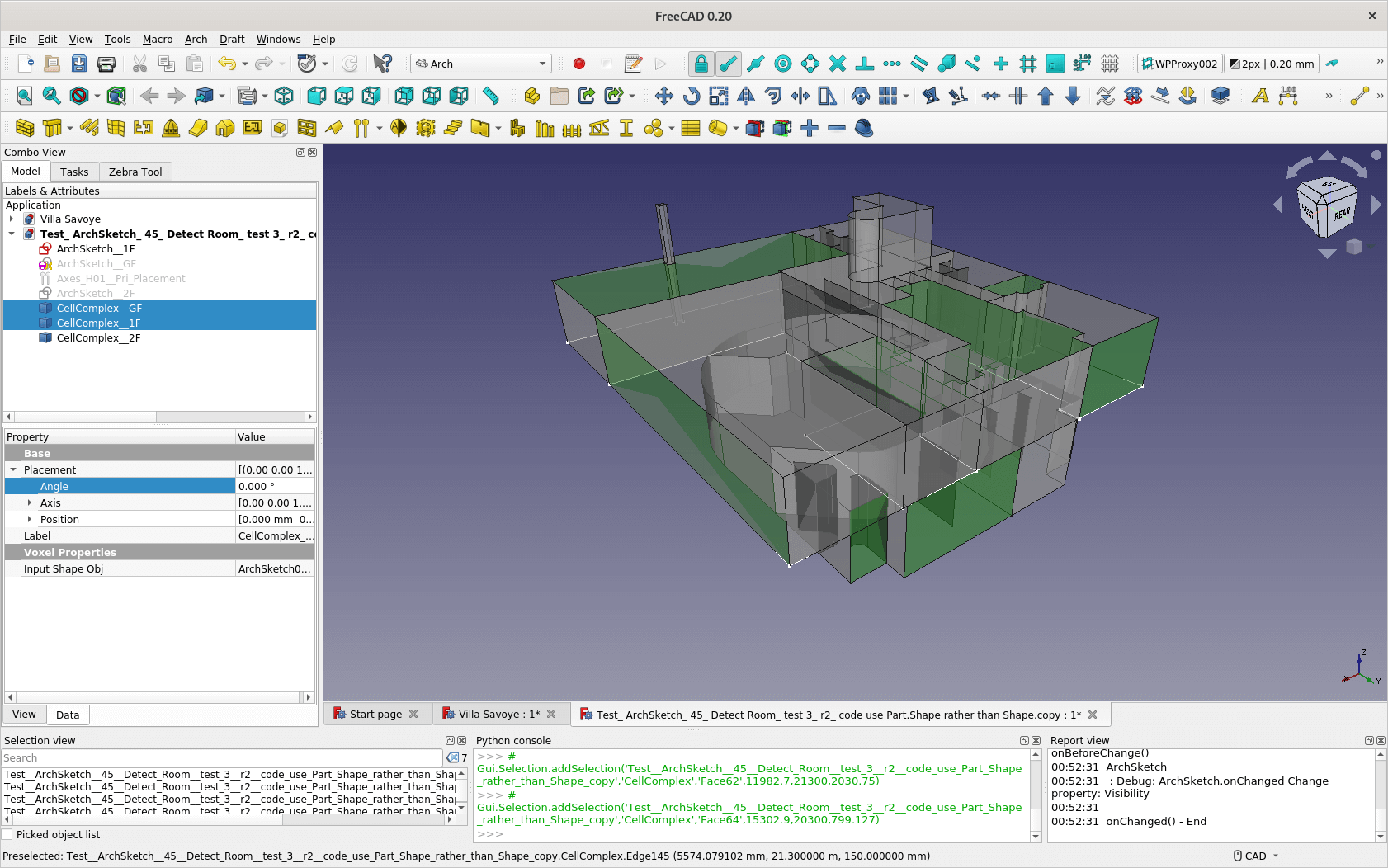The image size is (1388, 868).
Task: Collapse the Placement property row
Action: pyautogui.click(x=13, y=469)
